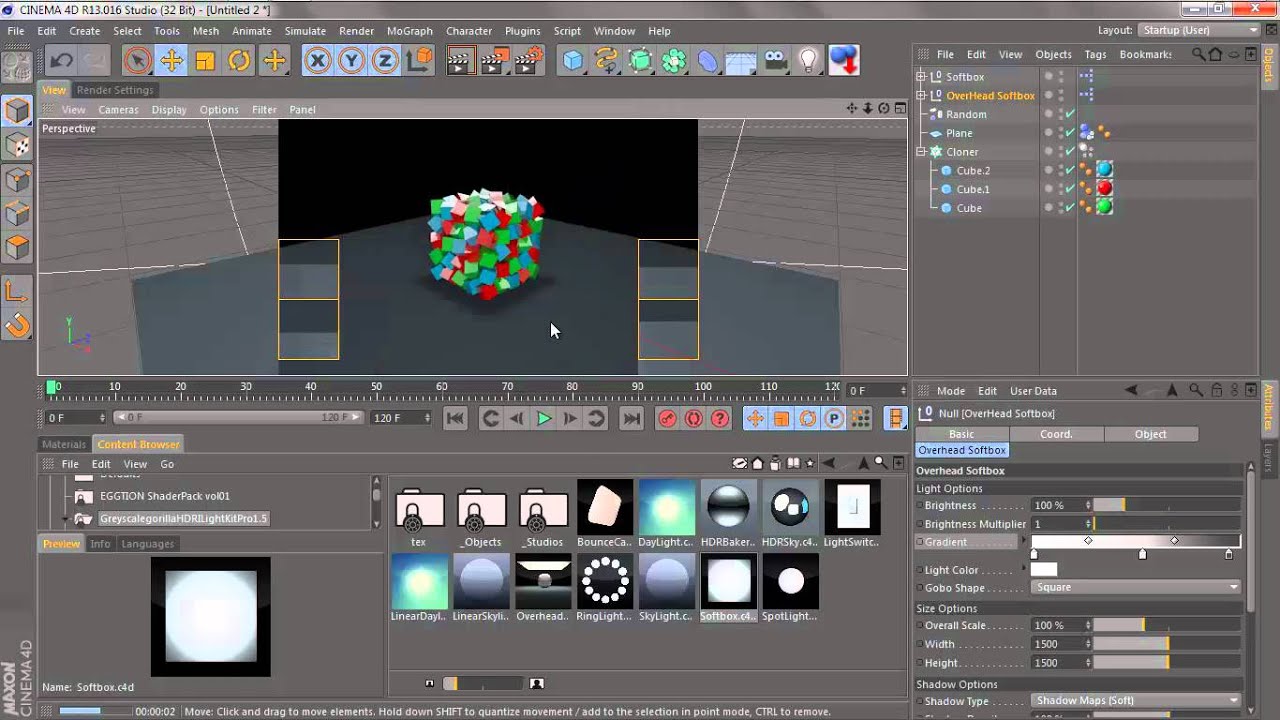
Task: Render the active view clapperboard icon
Action: pos(460,61)
